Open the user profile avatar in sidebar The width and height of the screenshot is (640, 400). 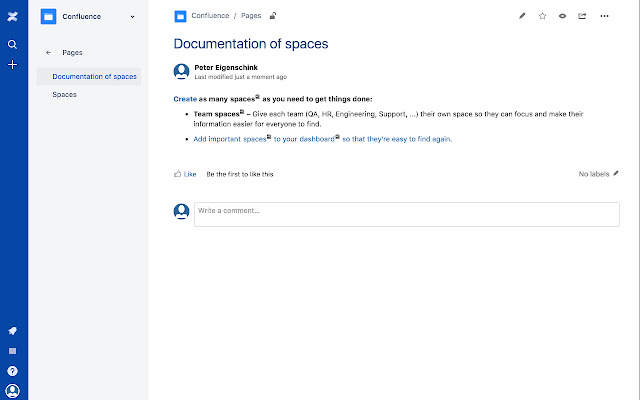tap(13, 391)
